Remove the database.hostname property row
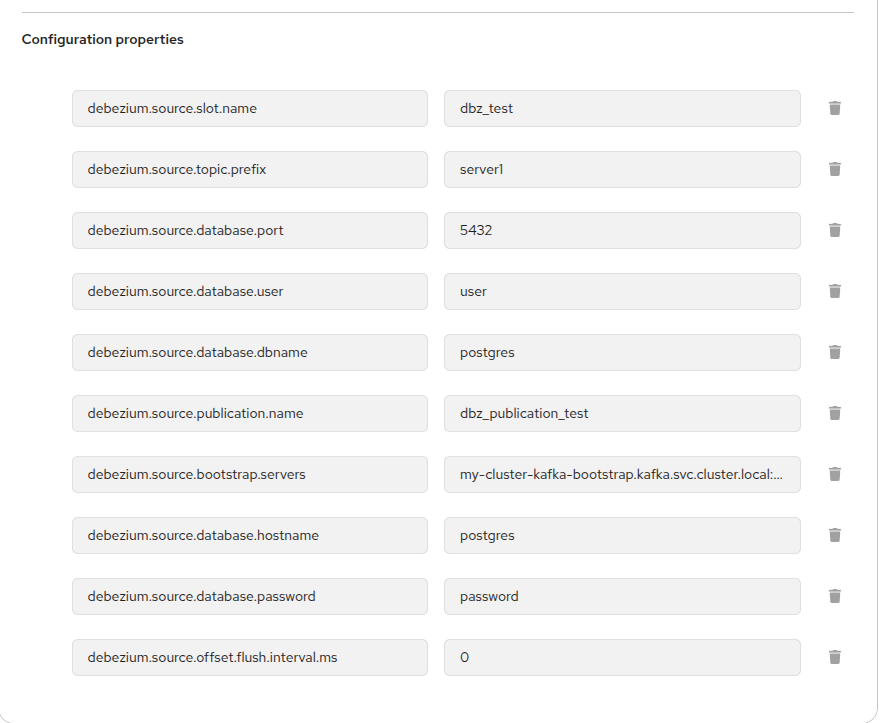The width and height of the screenshot is (883, 723). (x=835, y=535)
